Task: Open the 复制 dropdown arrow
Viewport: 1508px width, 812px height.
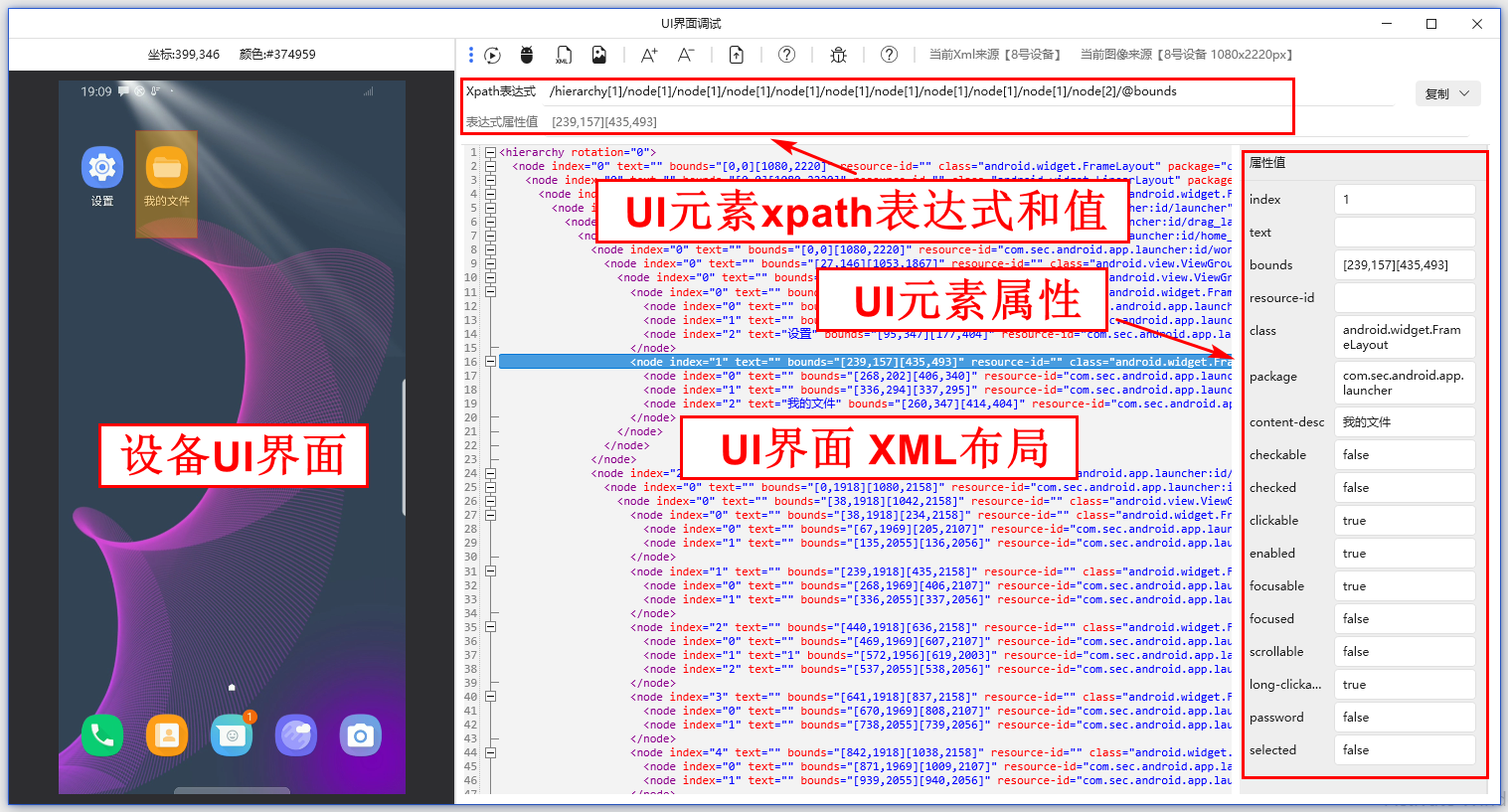Action: tap(1464, 94)
